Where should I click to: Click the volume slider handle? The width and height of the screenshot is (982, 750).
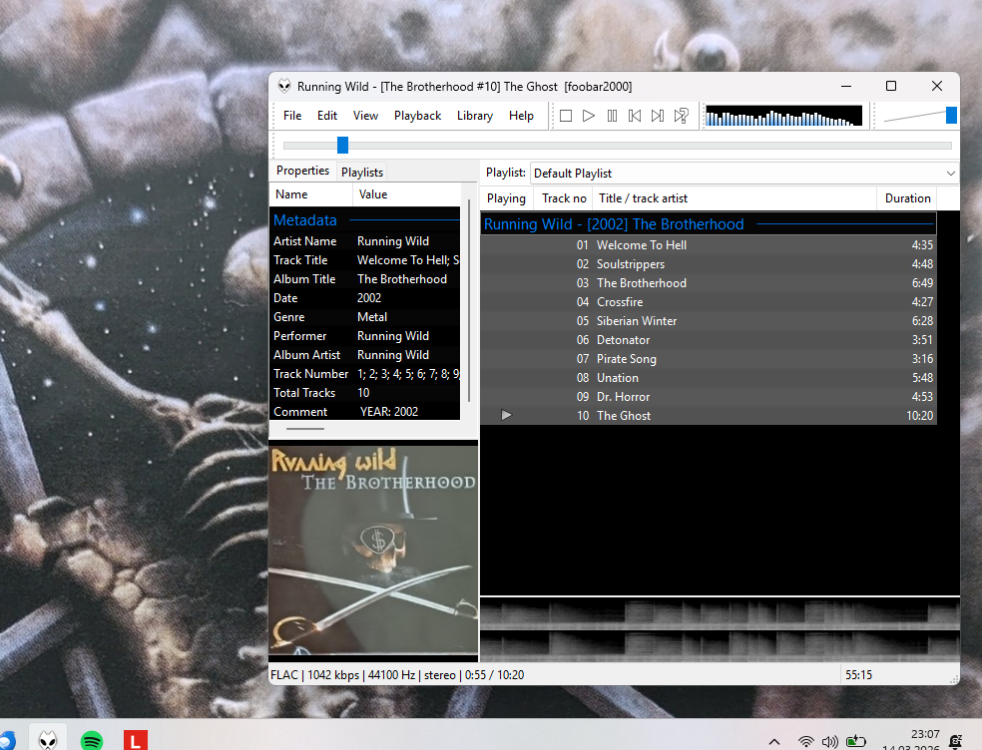951,116
